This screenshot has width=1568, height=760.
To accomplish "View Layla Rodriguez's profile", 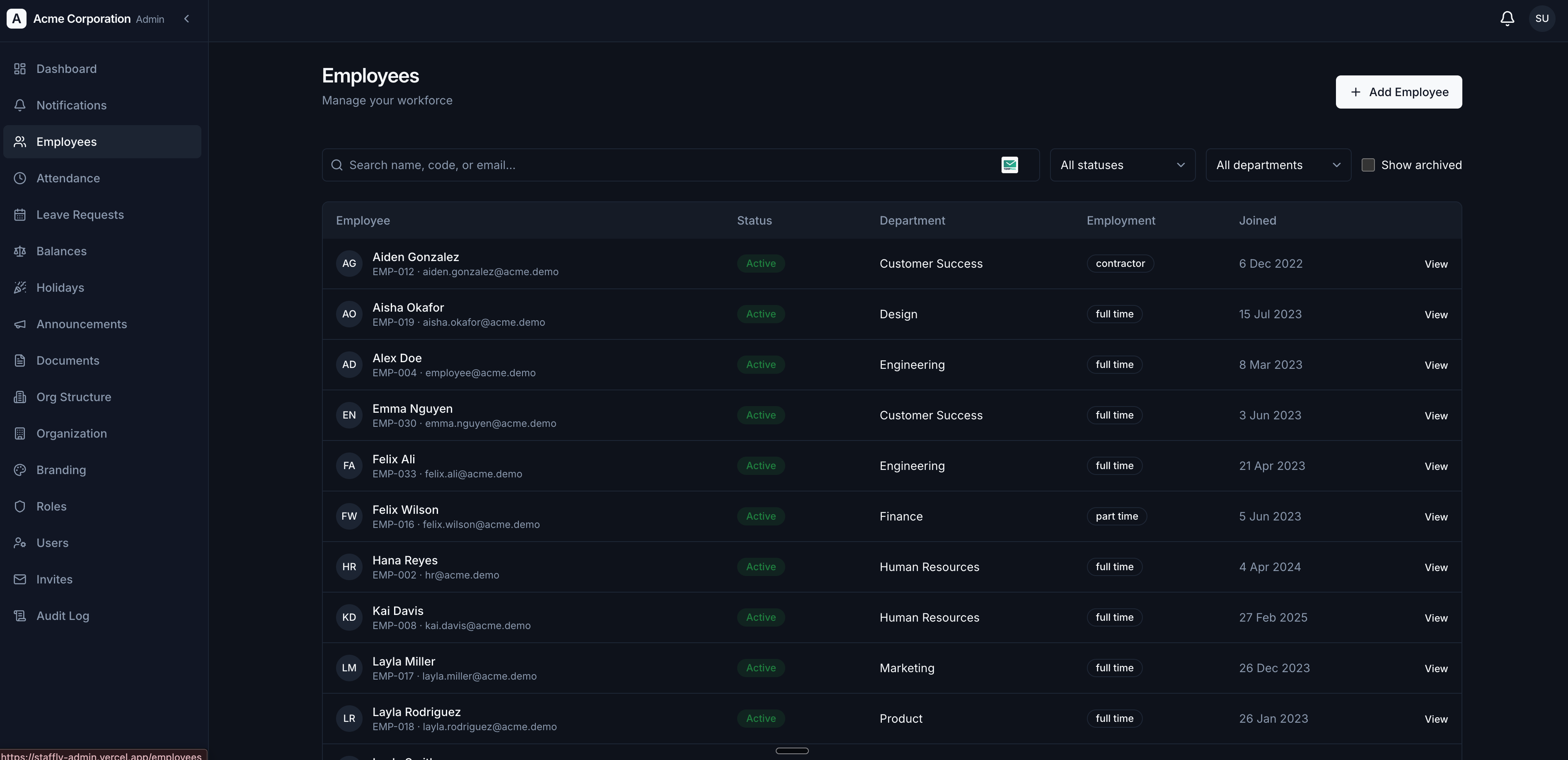I will pyautogui.click(x=1436, y=719).
